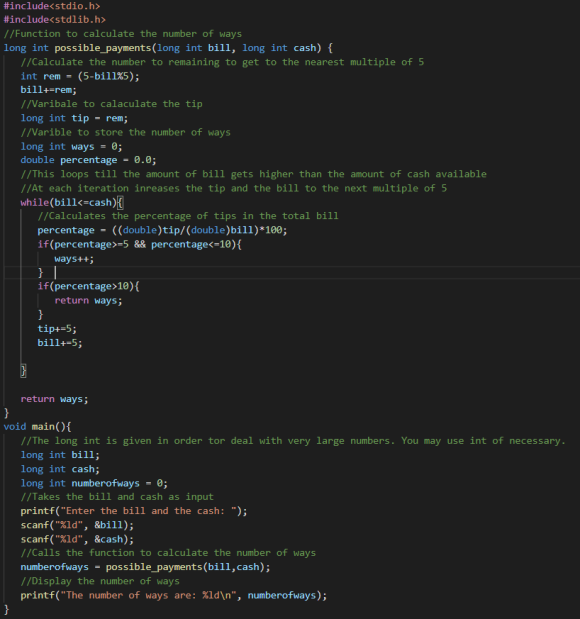Click the opening brace after while(bill<=cash)
Image resolution: width=580 pixels, height=619 pixels.
(120, 203)
